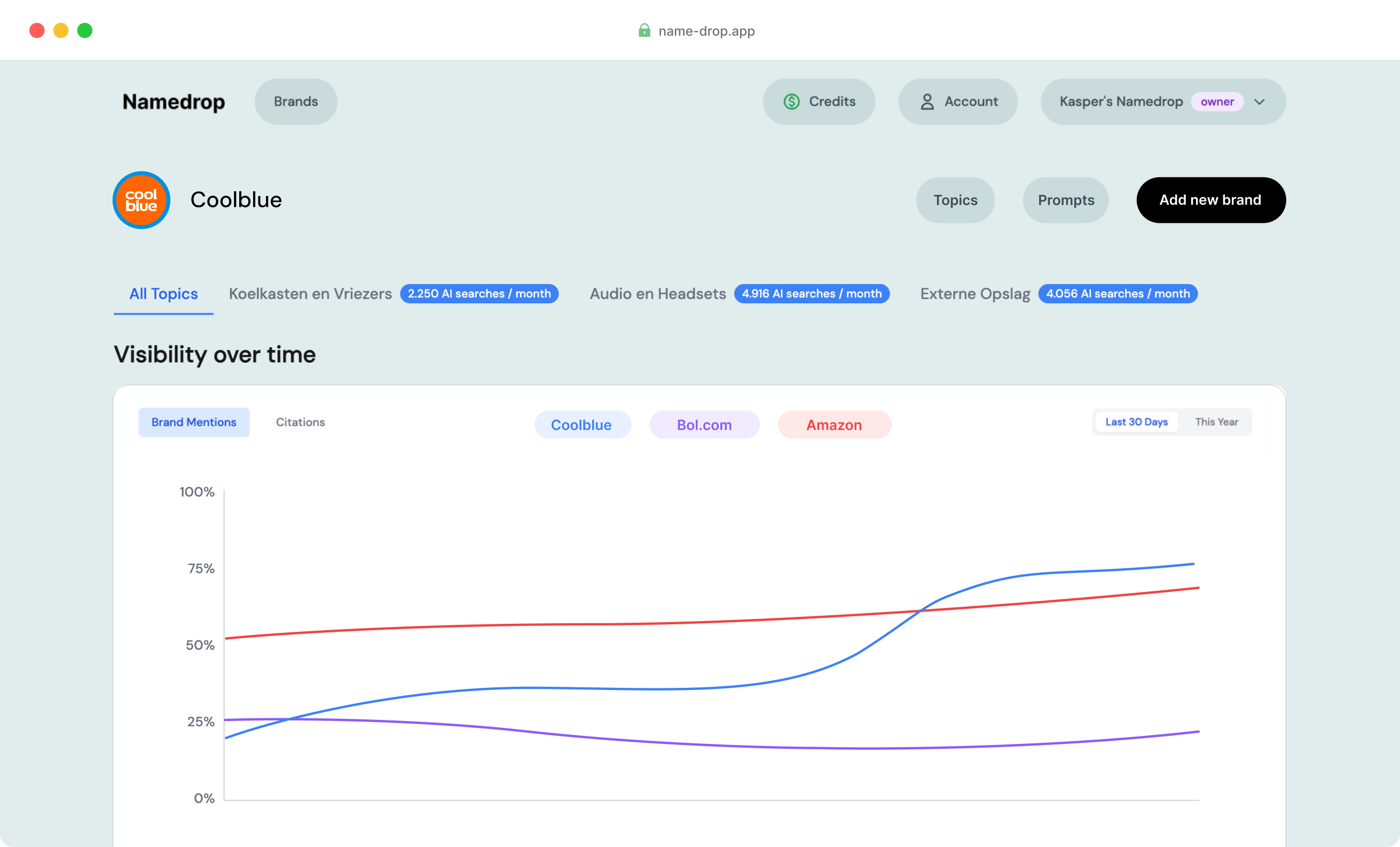This screenshot has height=847, width=1400.
Task: Click the 2.250 AI searches / month badge
Action: (x=479, y=294)
